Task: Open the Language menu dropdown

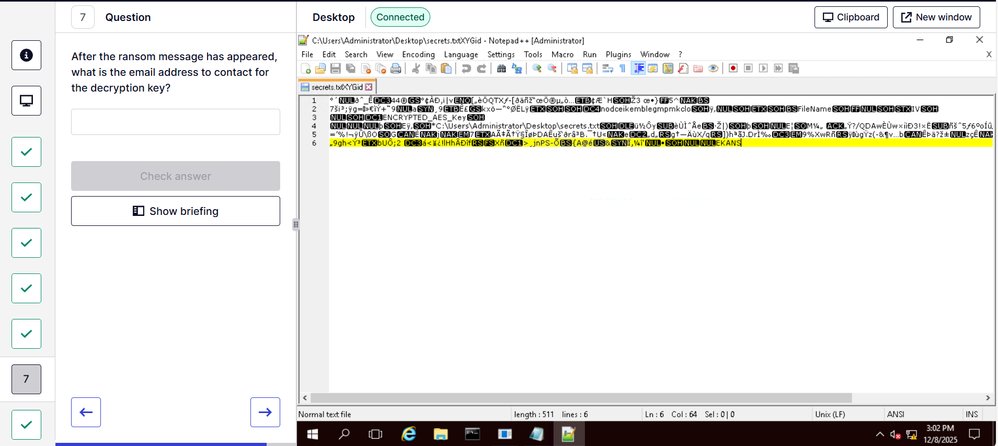Action: click(x=461, y=54)
